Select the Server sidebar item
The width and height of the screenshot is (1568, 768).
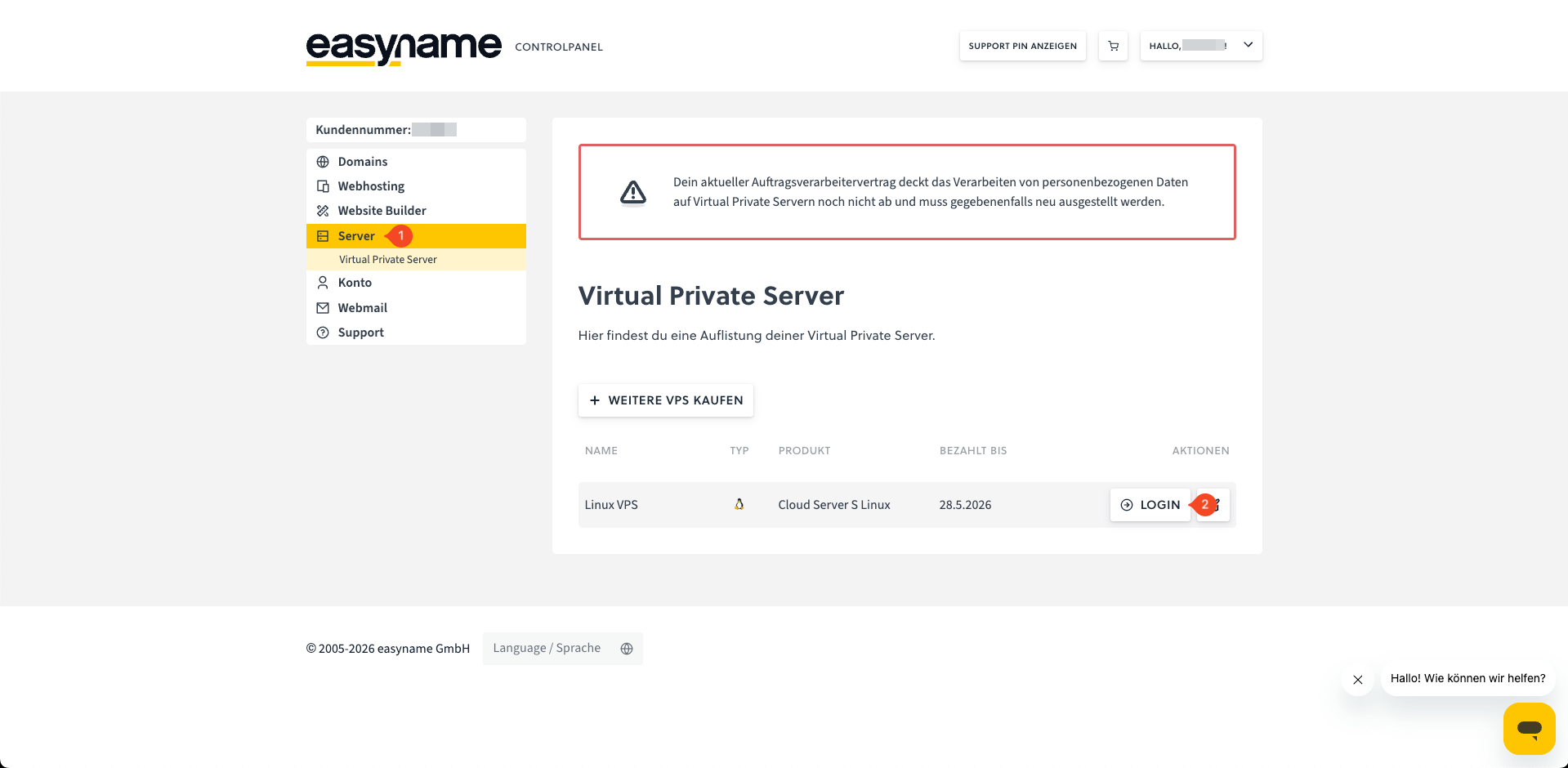(x=356, y=236)
